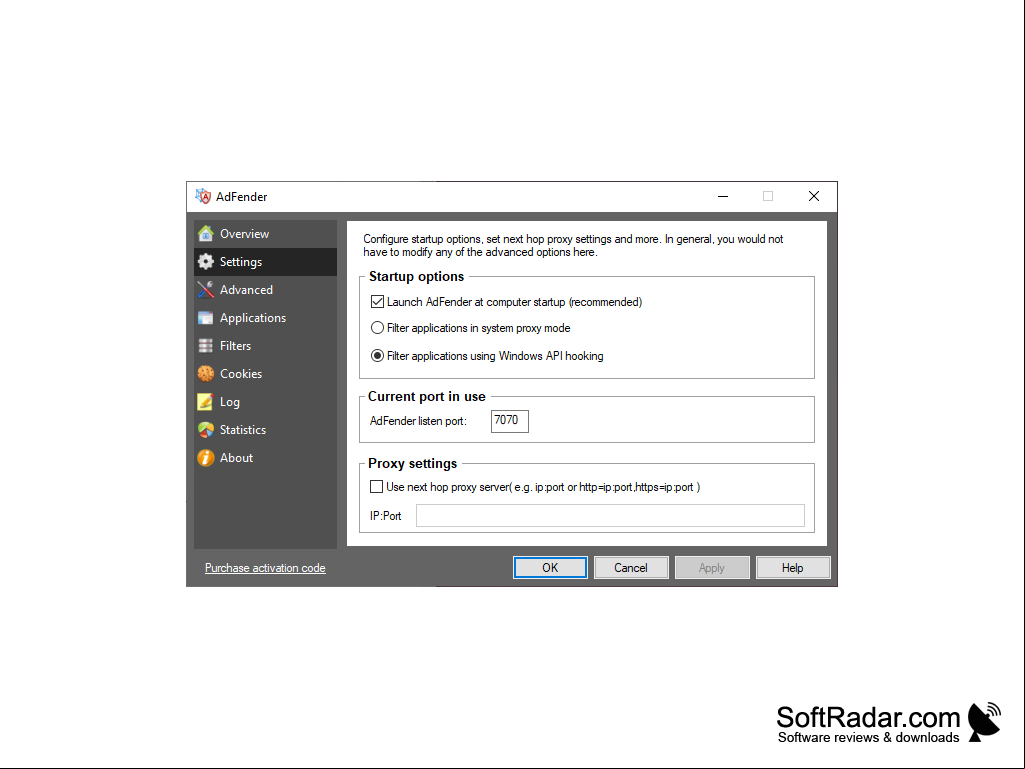The image size is (1025, 769).
Task: Minimize the AdFender window
Action: pyautogui.click(x=723, y=196)
